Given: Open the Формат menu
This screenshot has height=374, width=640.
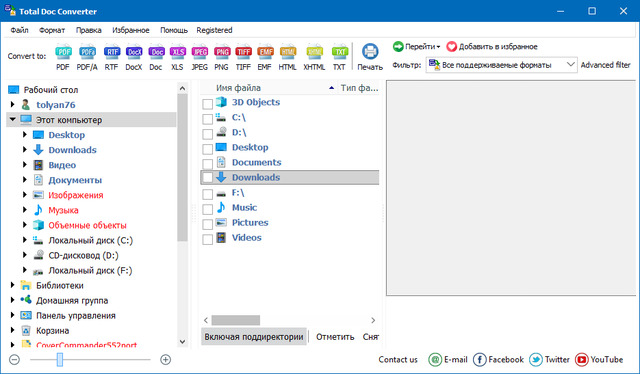Looking at the screenshot, I should tap(52, 30).
